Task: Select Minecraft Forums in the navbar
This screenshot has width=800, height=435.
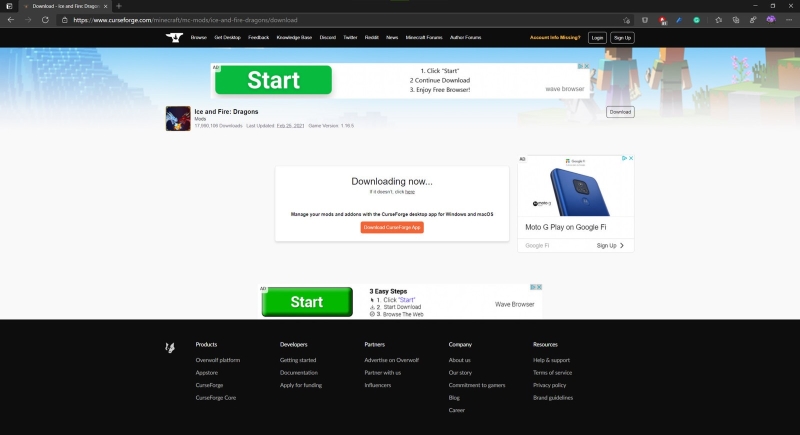Action: click(424, 37)
